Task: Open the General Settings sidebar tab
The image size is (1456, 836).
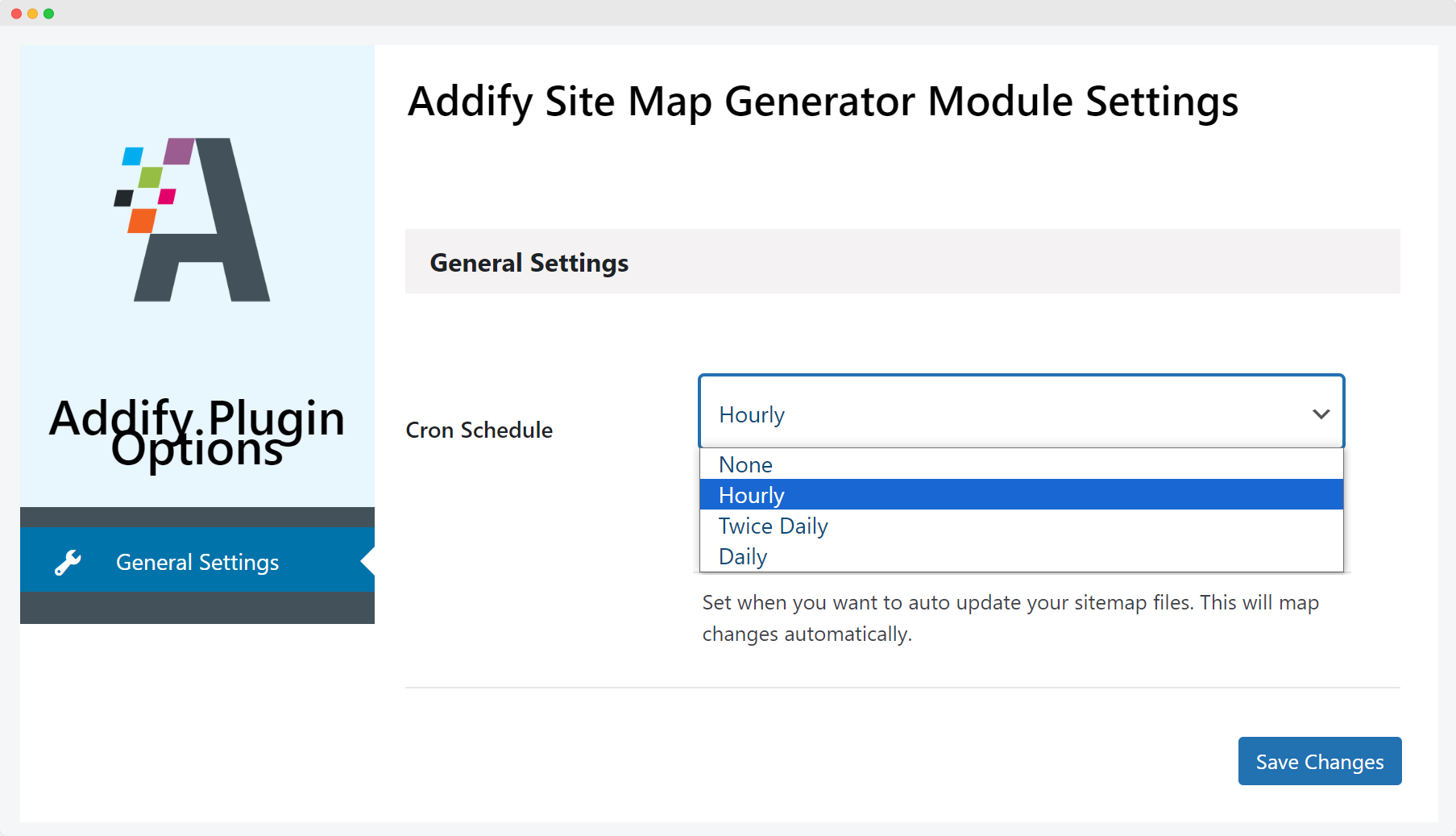Action: (x=197, y=562)
